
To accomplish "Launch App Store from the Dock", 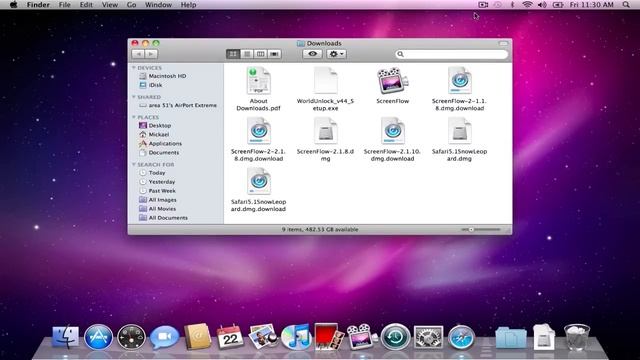I will (98, 337).
